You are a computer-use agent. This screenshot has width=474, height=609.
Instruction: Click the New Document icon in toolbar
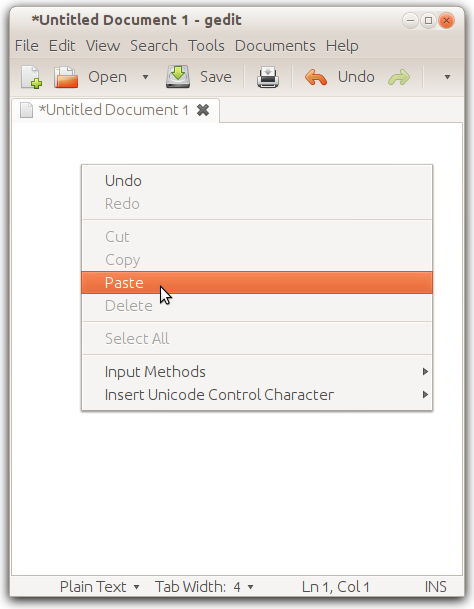(31, 77)
